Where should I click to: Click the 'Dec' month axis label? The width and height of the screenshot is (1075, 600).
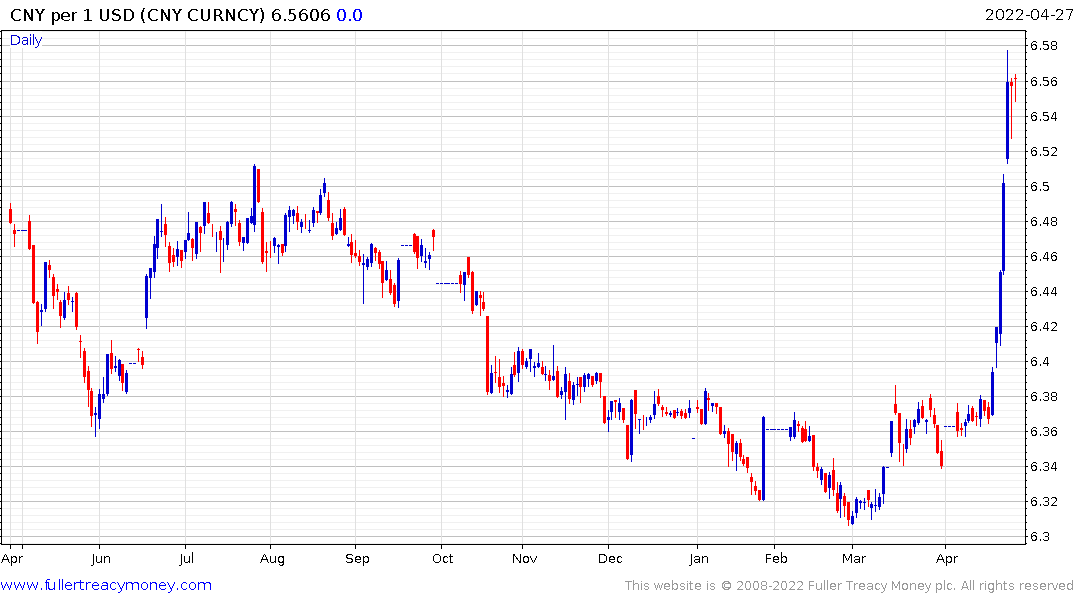pos(610,559)
